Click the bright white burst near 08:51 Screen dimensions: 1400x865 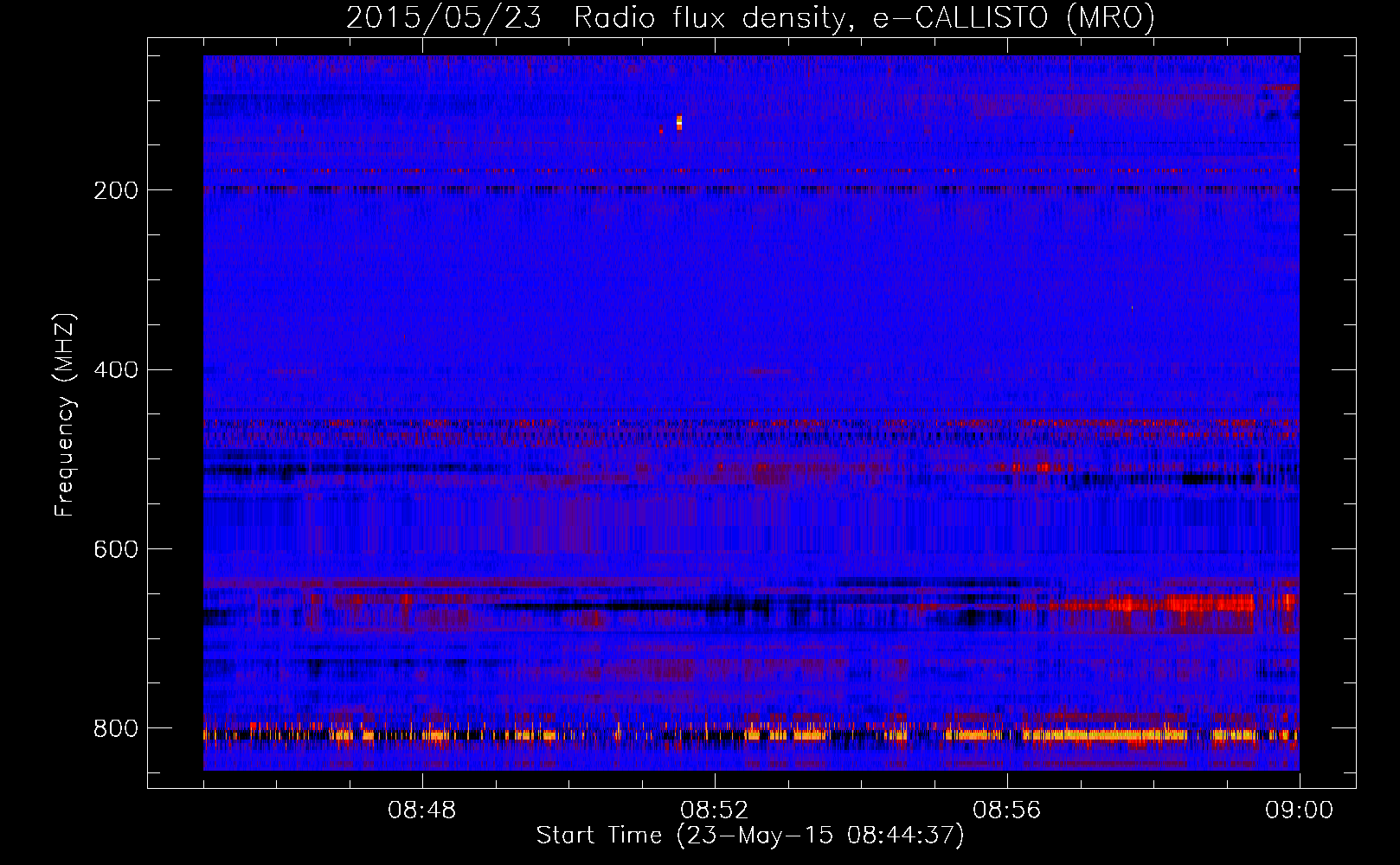click(x=679, y=122)
